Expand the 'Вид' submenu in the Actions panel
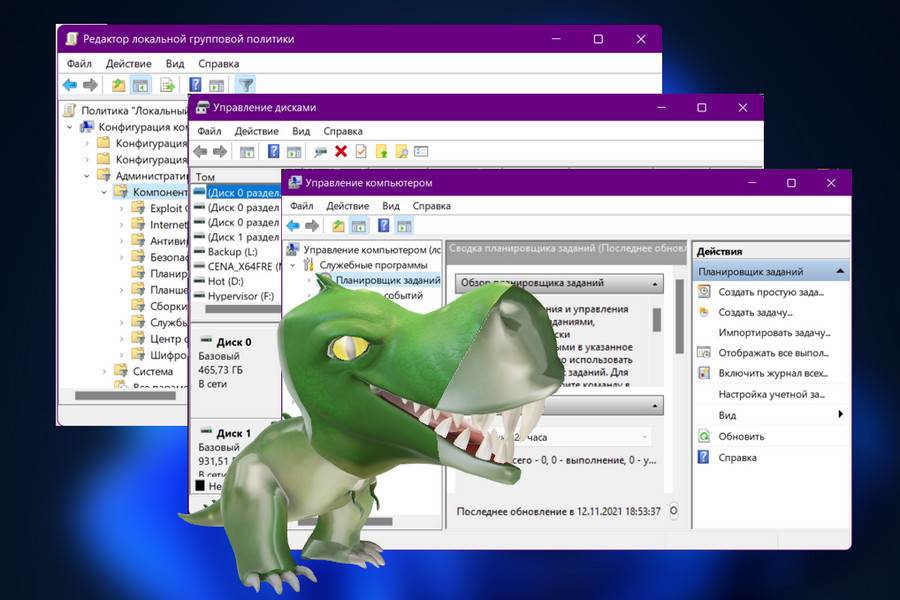 click(840, 415)
